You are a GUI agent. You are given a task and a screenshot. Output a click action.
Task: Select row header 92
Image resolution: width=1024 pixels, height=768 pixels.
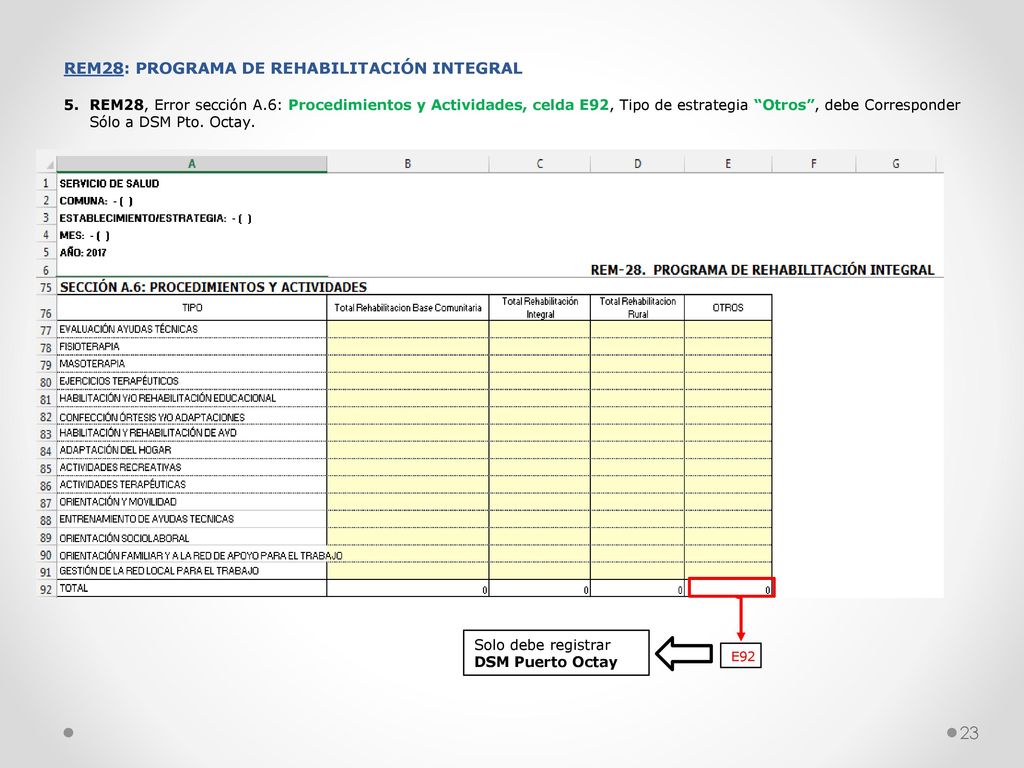pos(46,588)
